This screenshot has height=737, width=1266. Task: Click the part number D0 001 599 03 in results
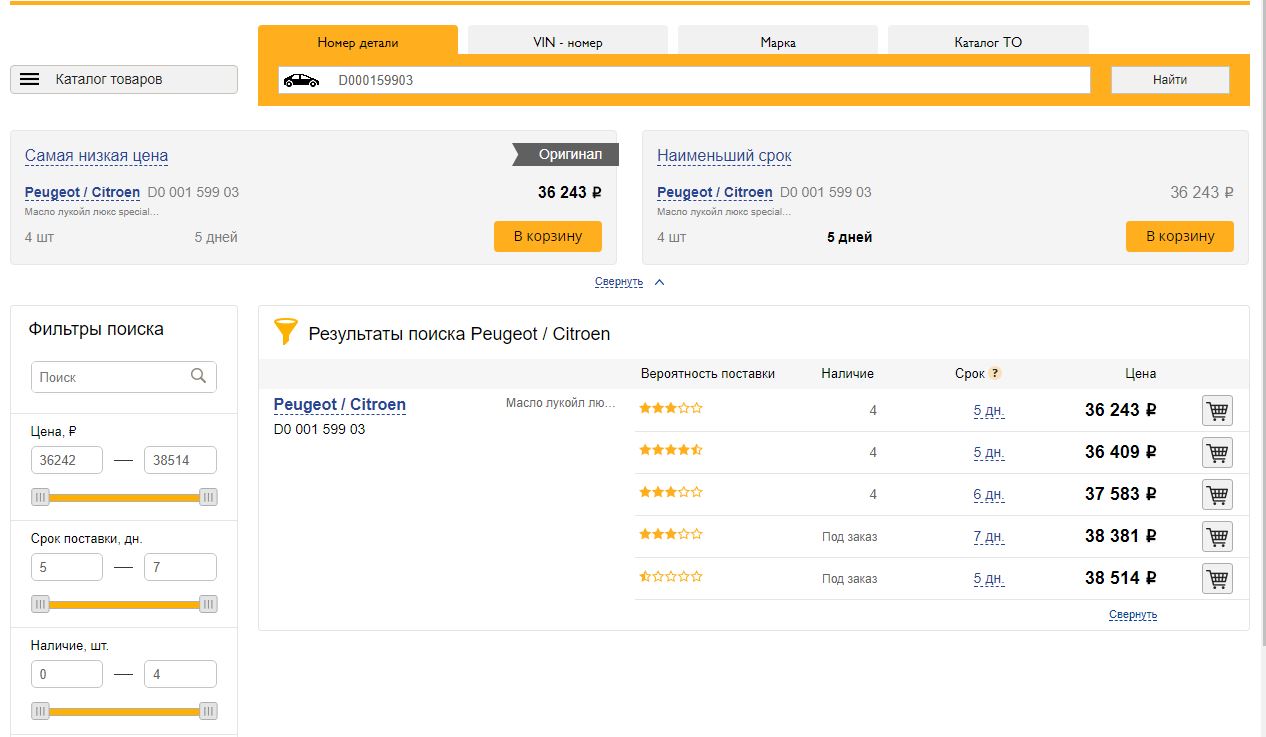[x=320, y=429]
